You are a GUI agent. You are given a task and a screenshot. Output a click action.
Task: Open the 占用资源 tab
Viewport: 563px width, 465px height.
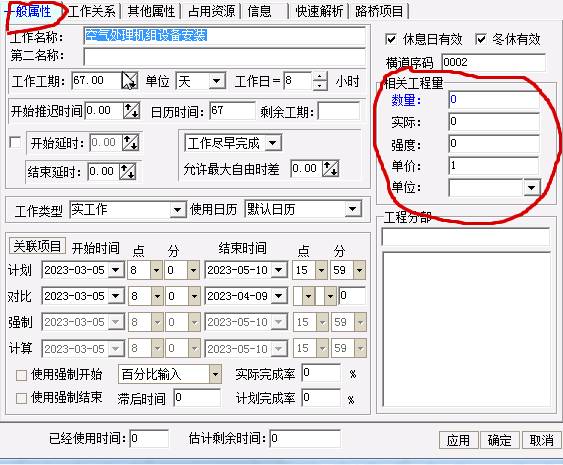pos(211,11)
